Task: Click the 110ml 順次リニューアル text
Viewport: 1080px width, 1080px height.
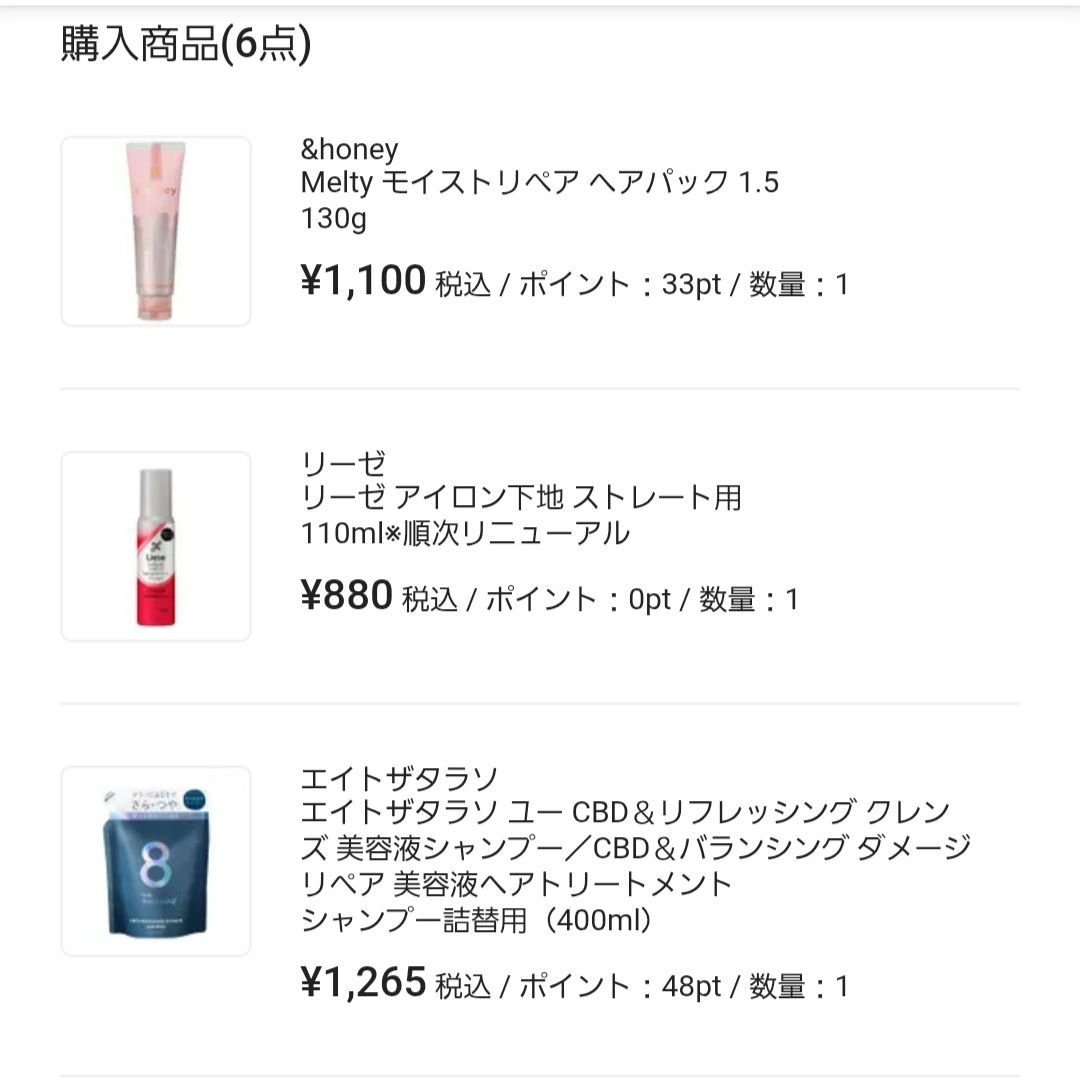Action: [x=465, y=533]
